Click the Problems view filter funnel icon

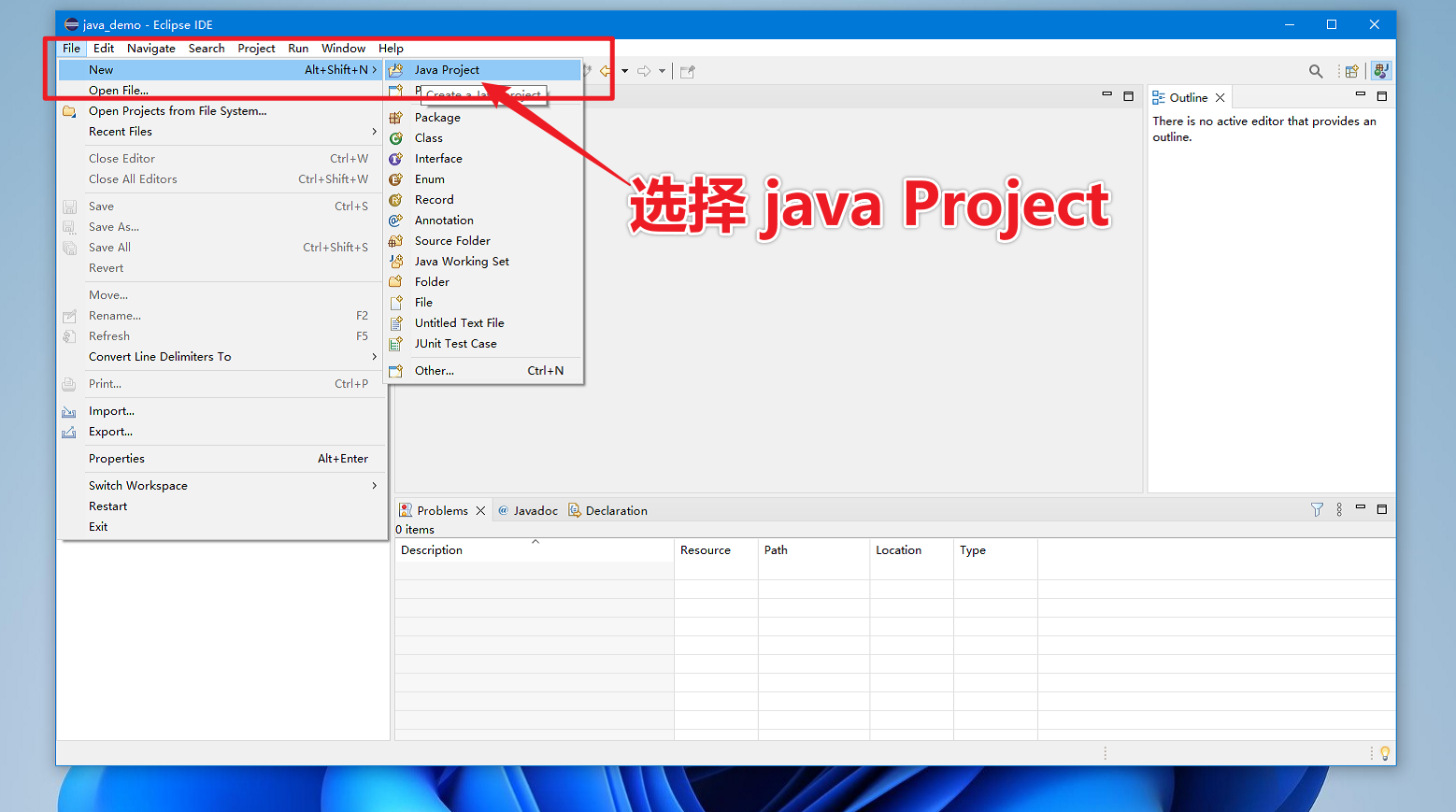click(1317, 509)
